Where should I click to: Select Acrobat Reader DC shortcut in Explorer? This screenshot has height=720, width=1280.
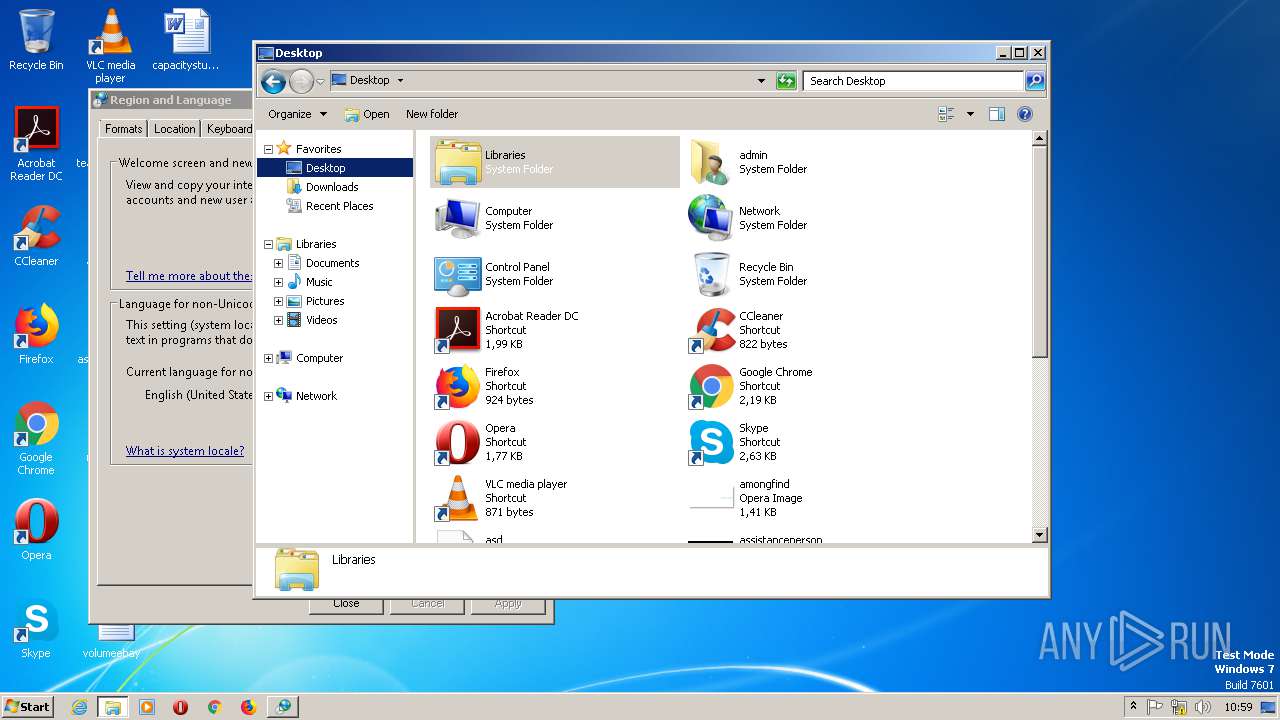tap(458, 330)
